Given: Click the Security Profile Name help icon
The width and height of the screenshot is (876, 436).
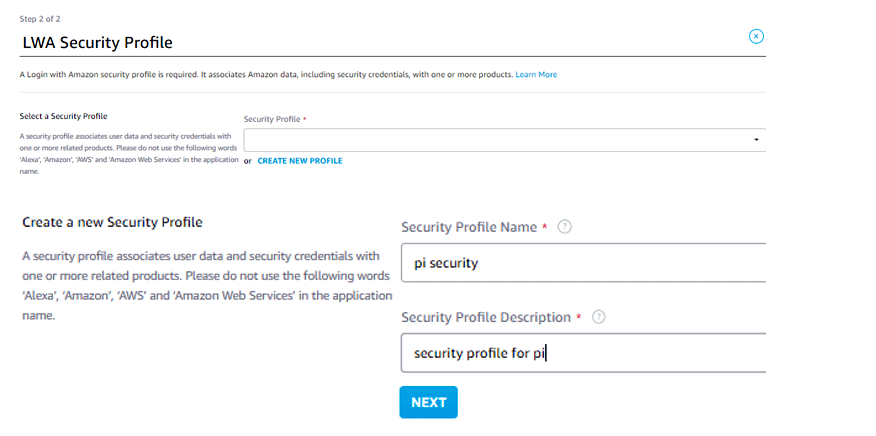Looking at the screenshot, I should (x=564, y=227).
